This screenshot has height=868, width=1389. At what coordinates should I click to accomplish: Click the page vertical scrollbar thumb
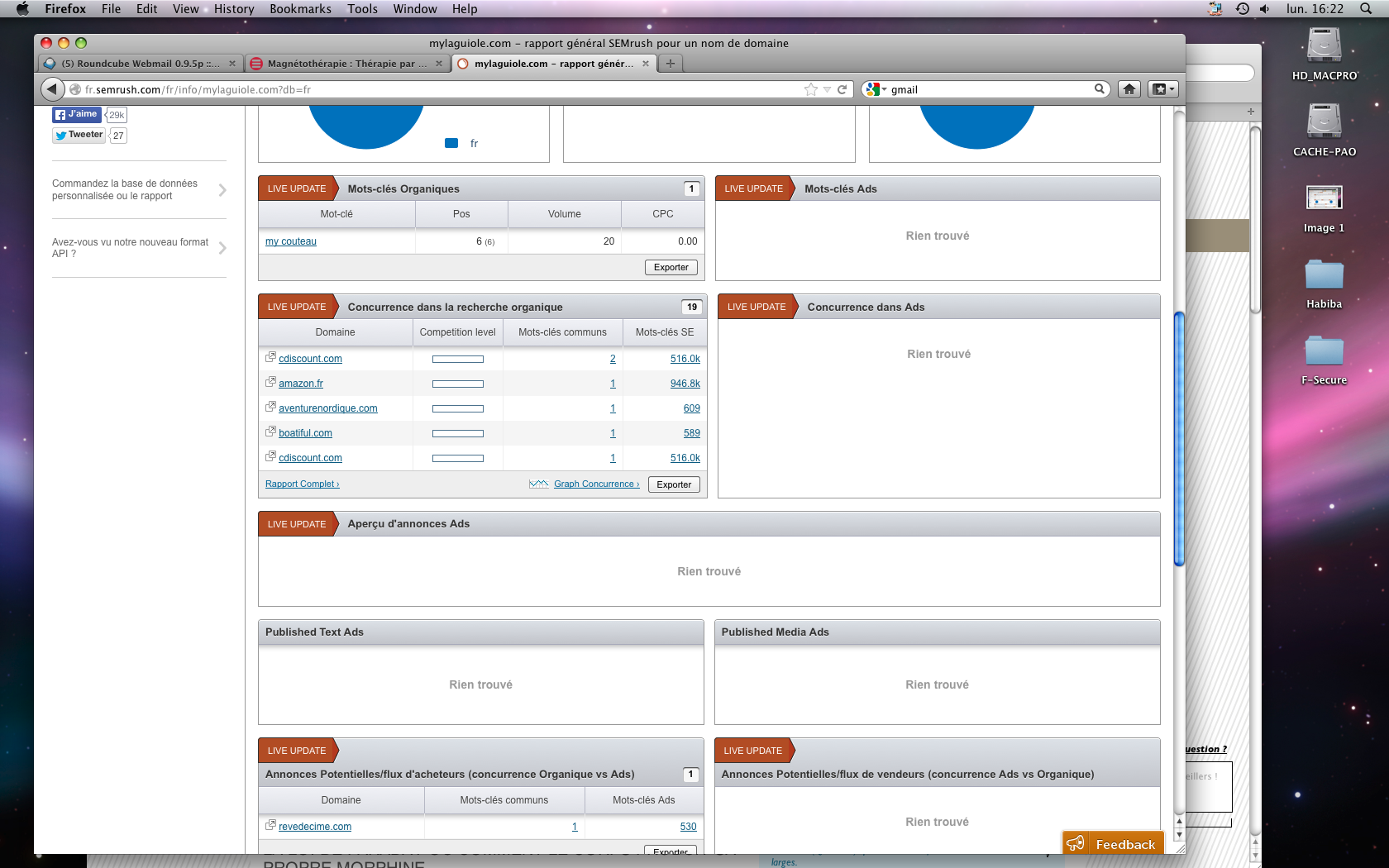pos(1179,438)
